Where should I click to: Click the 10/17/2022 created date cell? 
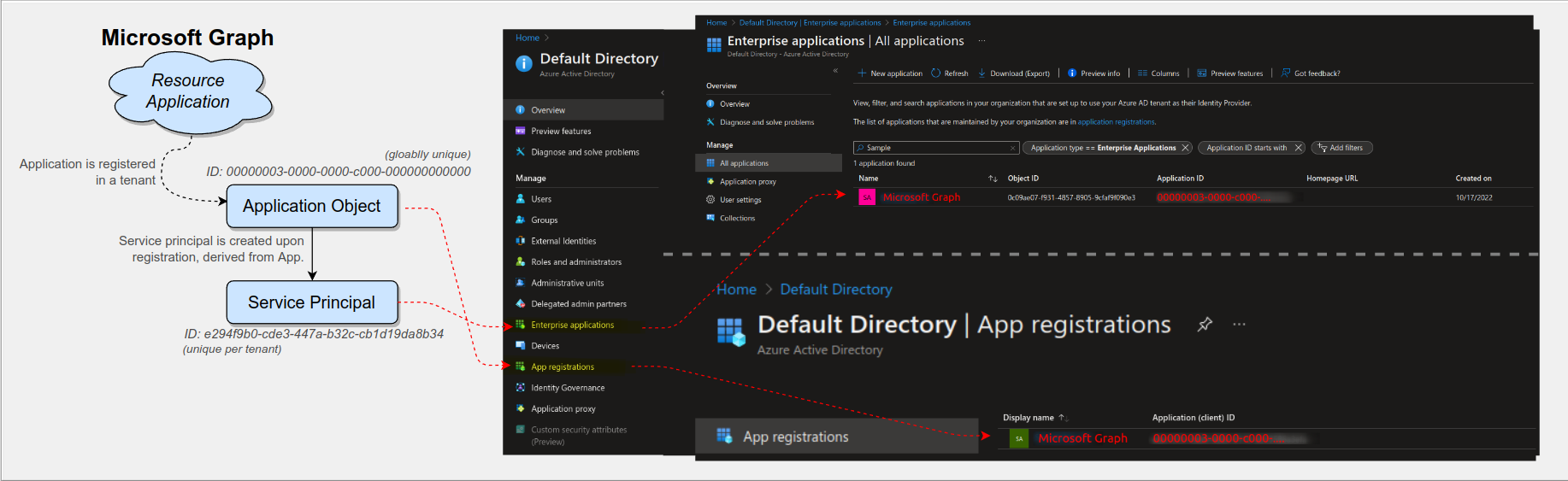[x=1474, y=197]
